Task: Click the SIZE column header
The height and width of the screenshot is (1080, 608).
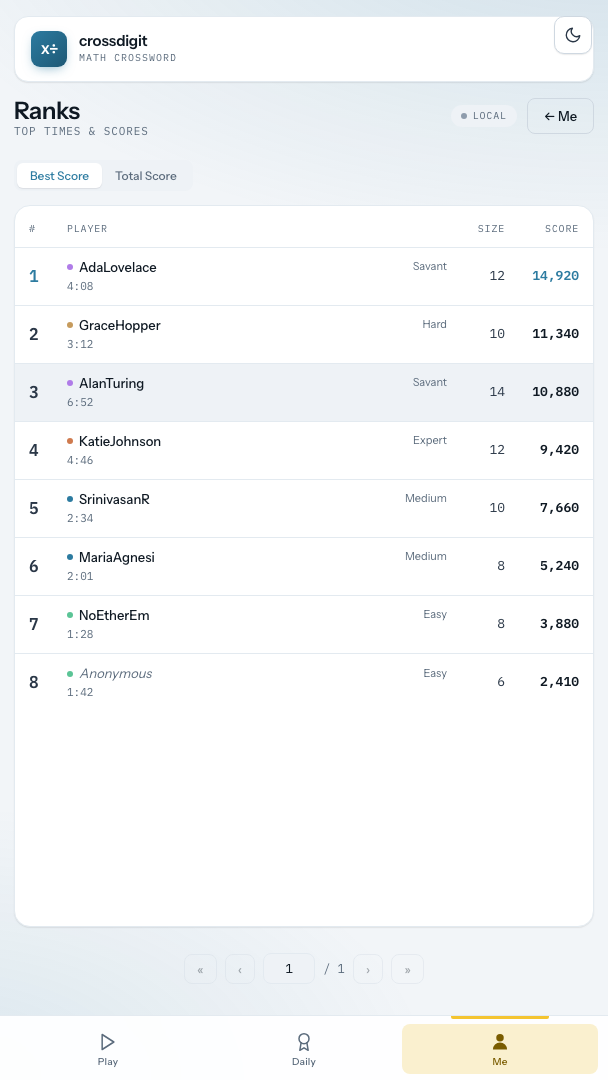Action: (x=491, y=229)
